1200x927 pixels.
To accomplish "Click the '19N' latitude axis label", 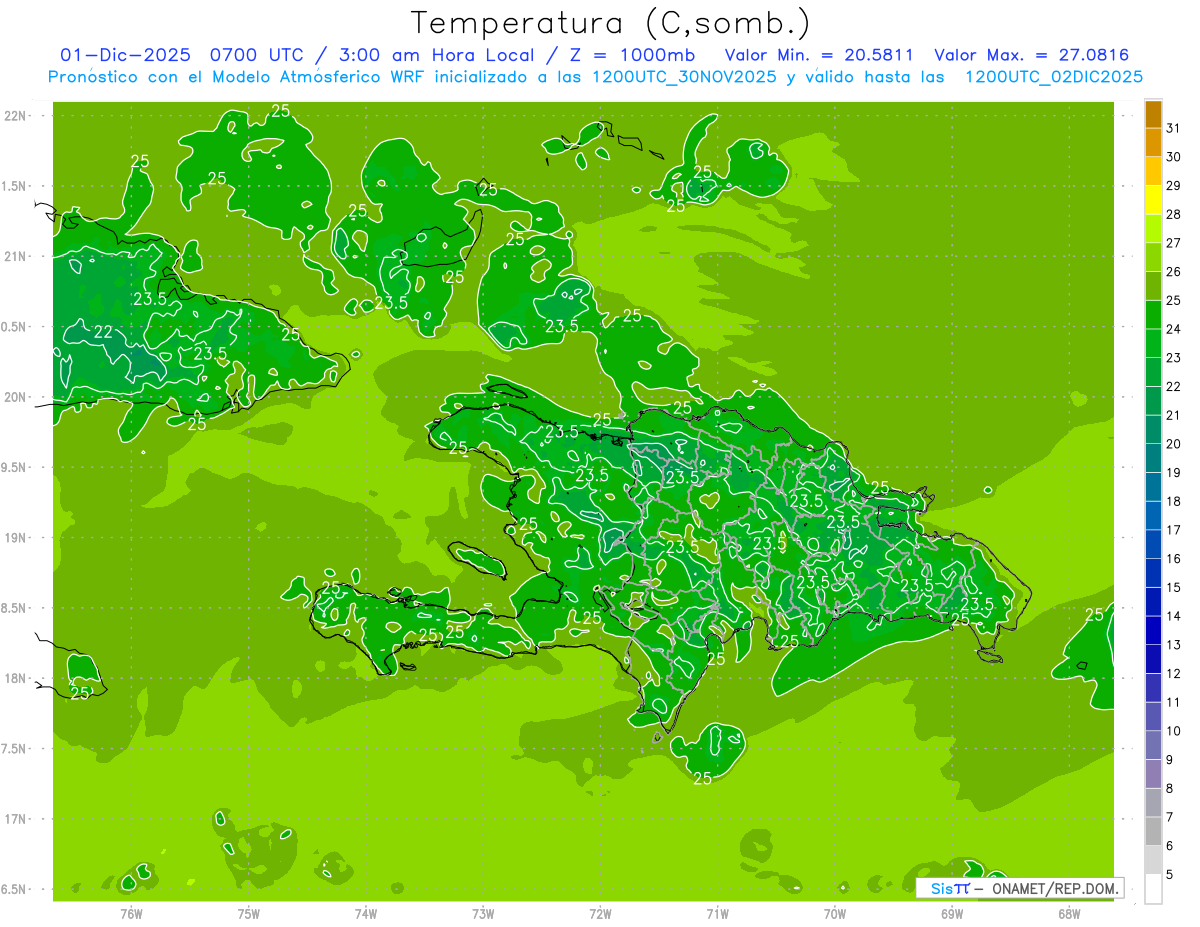I will click(x=15, y=538).
